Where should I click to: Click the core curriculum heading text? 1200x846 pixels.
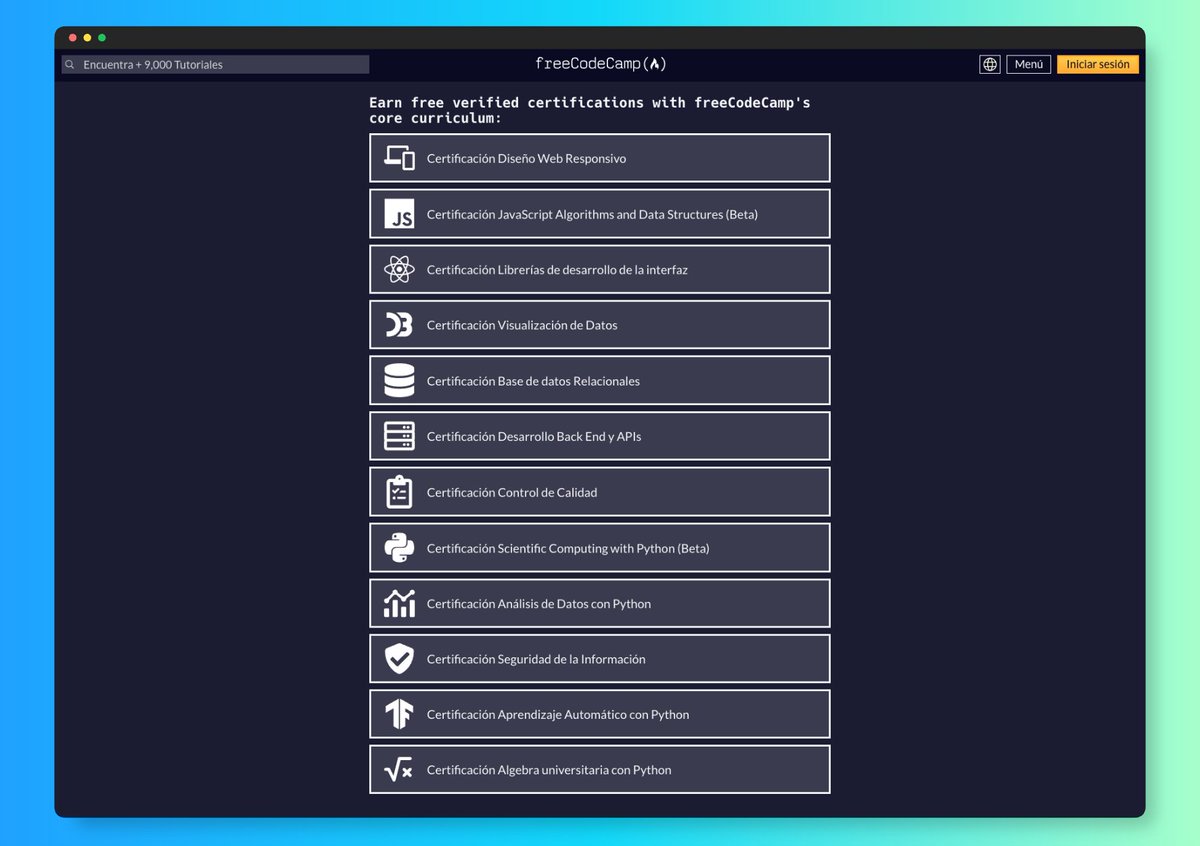coord(590,110)
